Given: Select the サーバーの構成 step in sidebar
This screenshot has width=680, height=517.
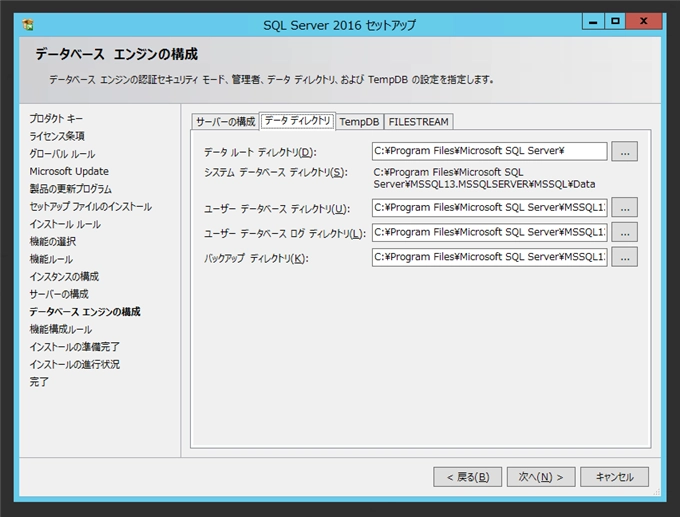Looking at the screenshot, I should tap(59, 294).
